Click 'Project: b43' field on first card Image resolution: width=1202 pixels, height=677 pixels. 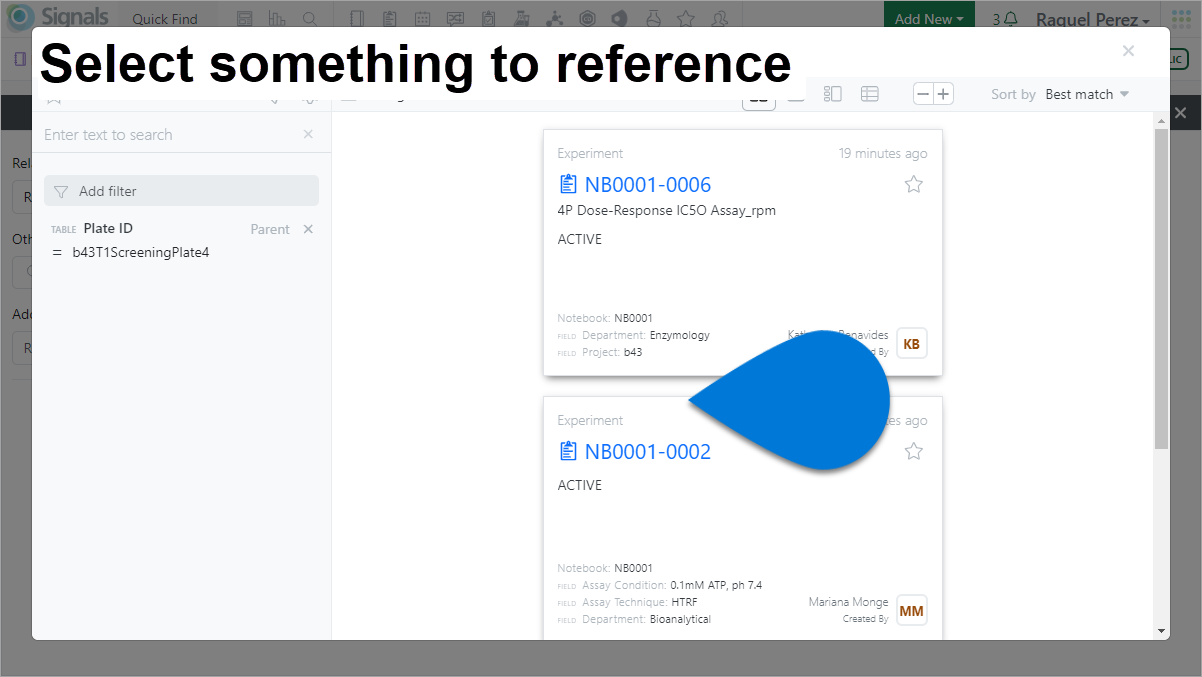pyautogui.click(x=600, y=352)
